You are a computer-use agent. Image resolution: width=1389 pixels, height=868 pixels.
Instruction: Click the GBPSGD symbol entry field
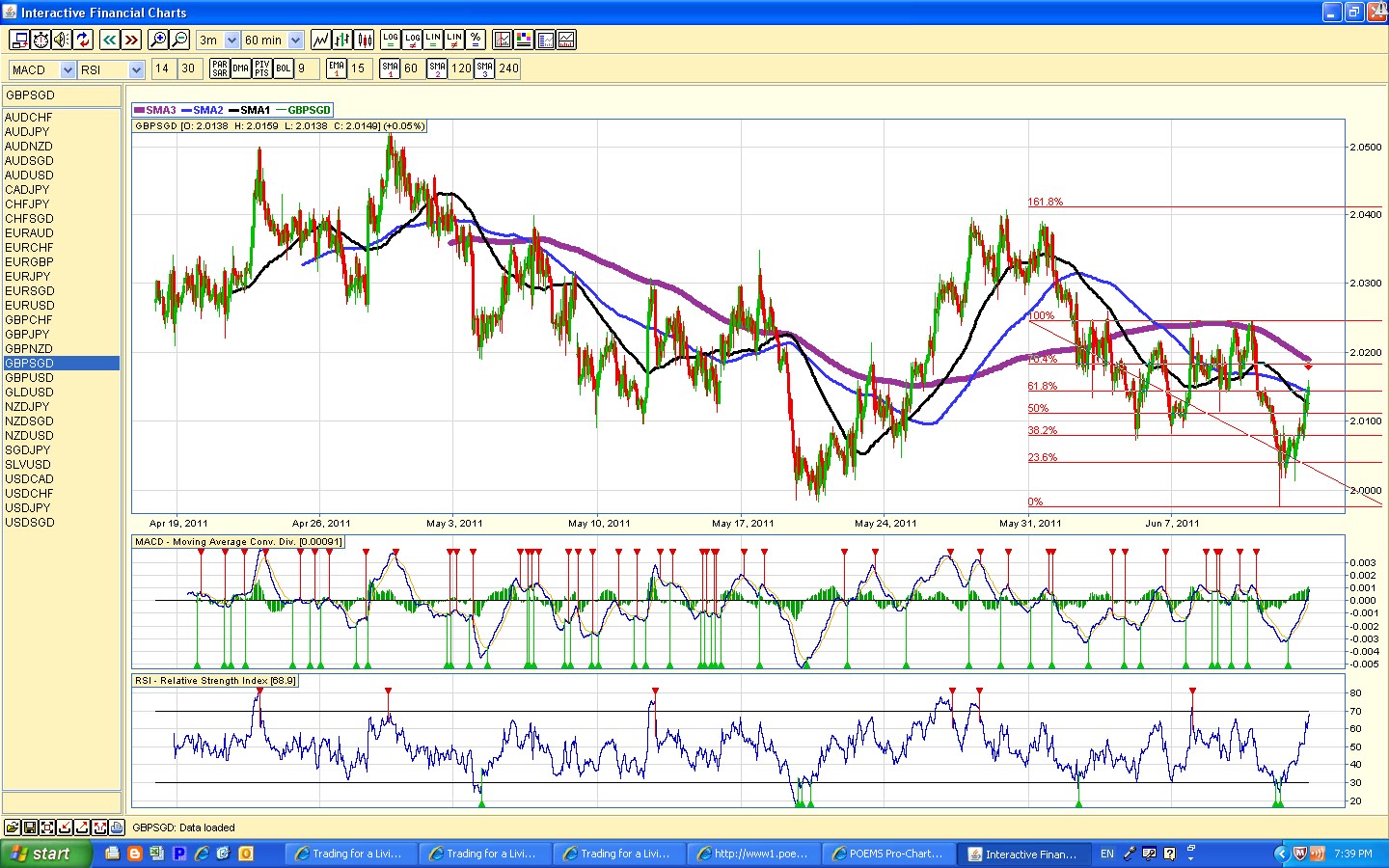[62, 95]
